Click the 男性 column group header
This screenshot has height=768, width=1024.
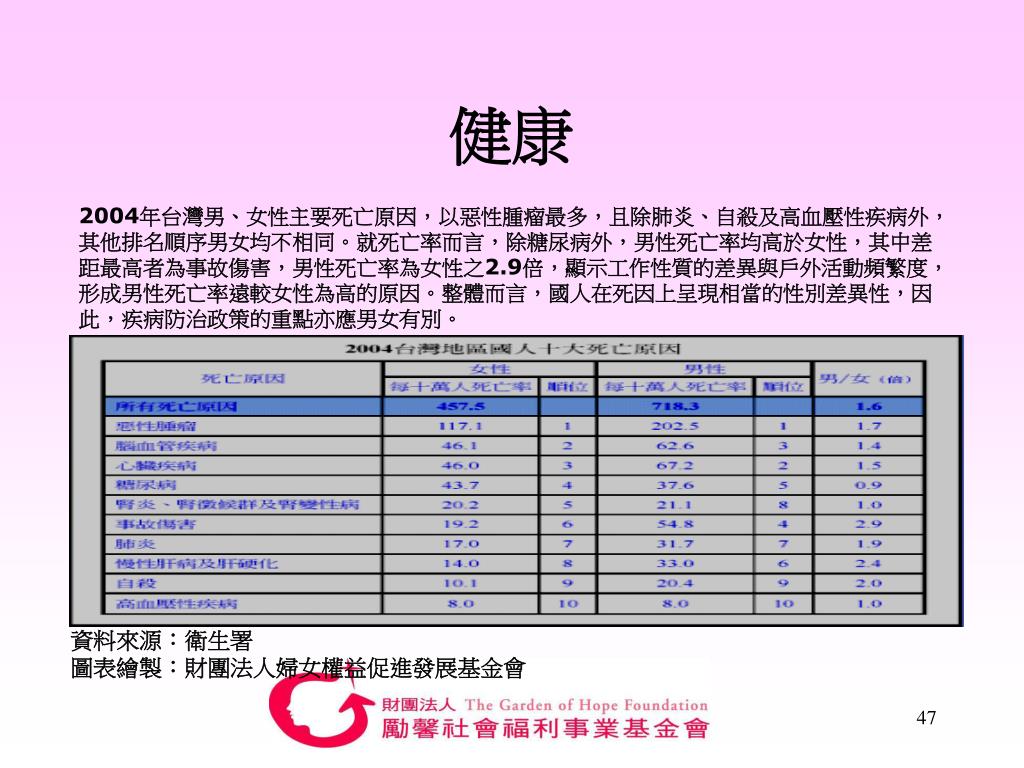[705, 369]
